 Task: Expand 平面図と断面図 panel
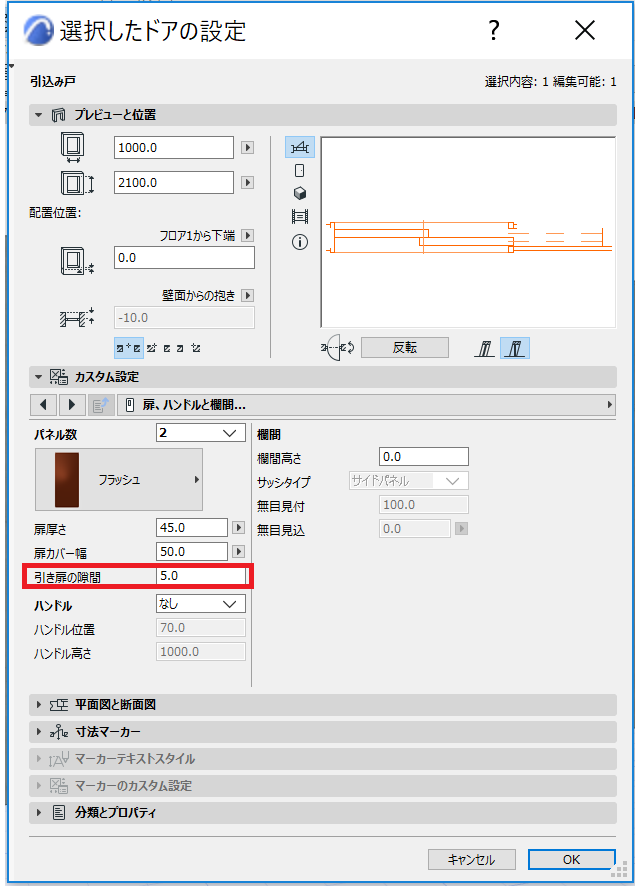[39, 705]
